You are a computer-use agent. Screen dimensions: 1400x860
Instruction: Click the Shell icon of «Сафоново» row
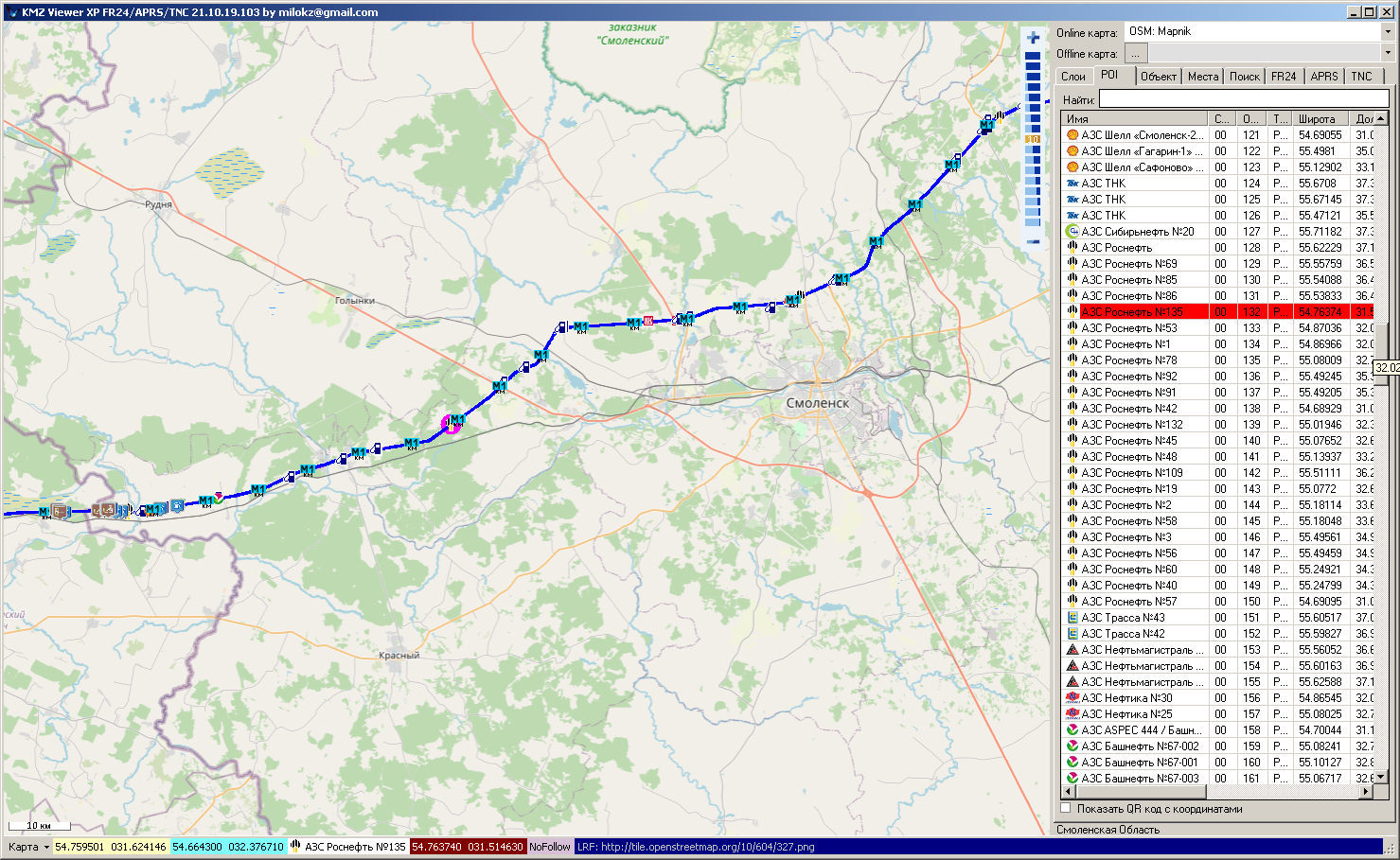click(1072, 167)
